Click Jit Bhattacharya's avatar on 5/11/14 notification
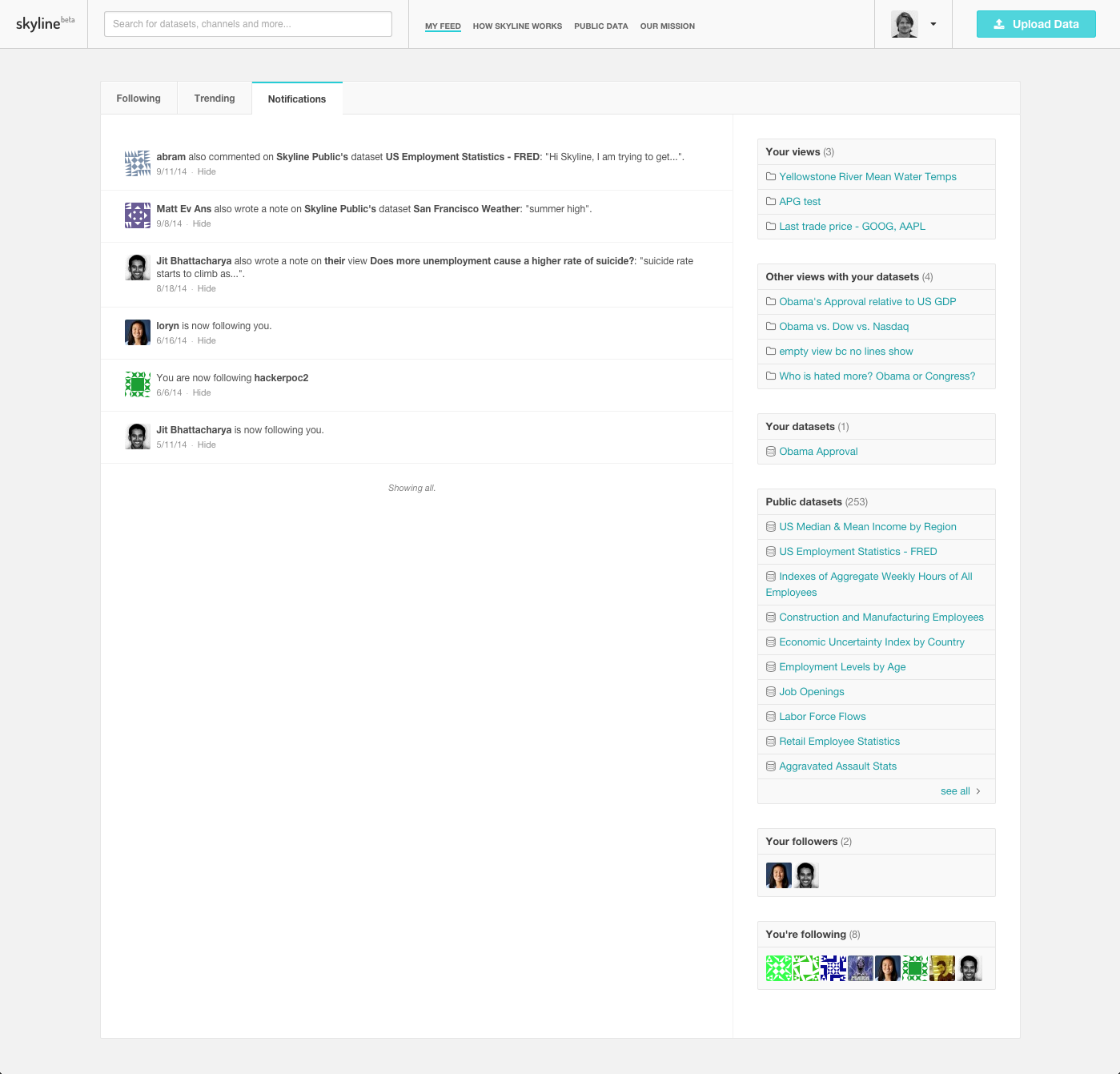 click(x=138, y=436)
